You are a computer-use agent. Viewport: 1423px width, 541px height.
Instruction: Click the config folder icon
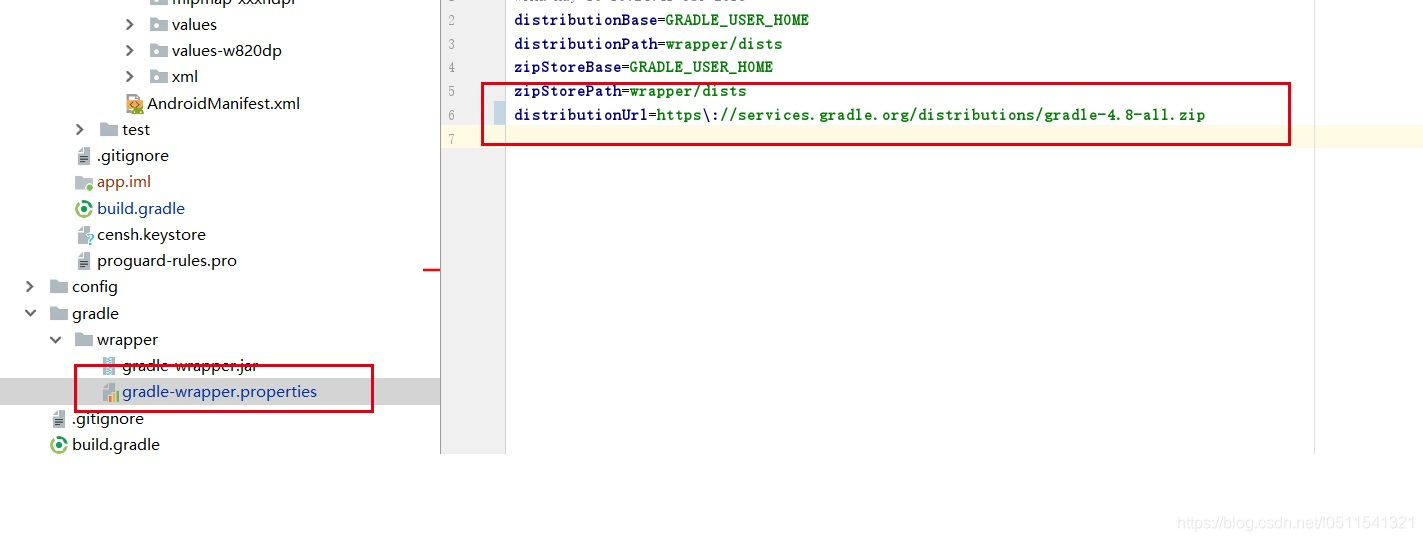tap(59, 286)
